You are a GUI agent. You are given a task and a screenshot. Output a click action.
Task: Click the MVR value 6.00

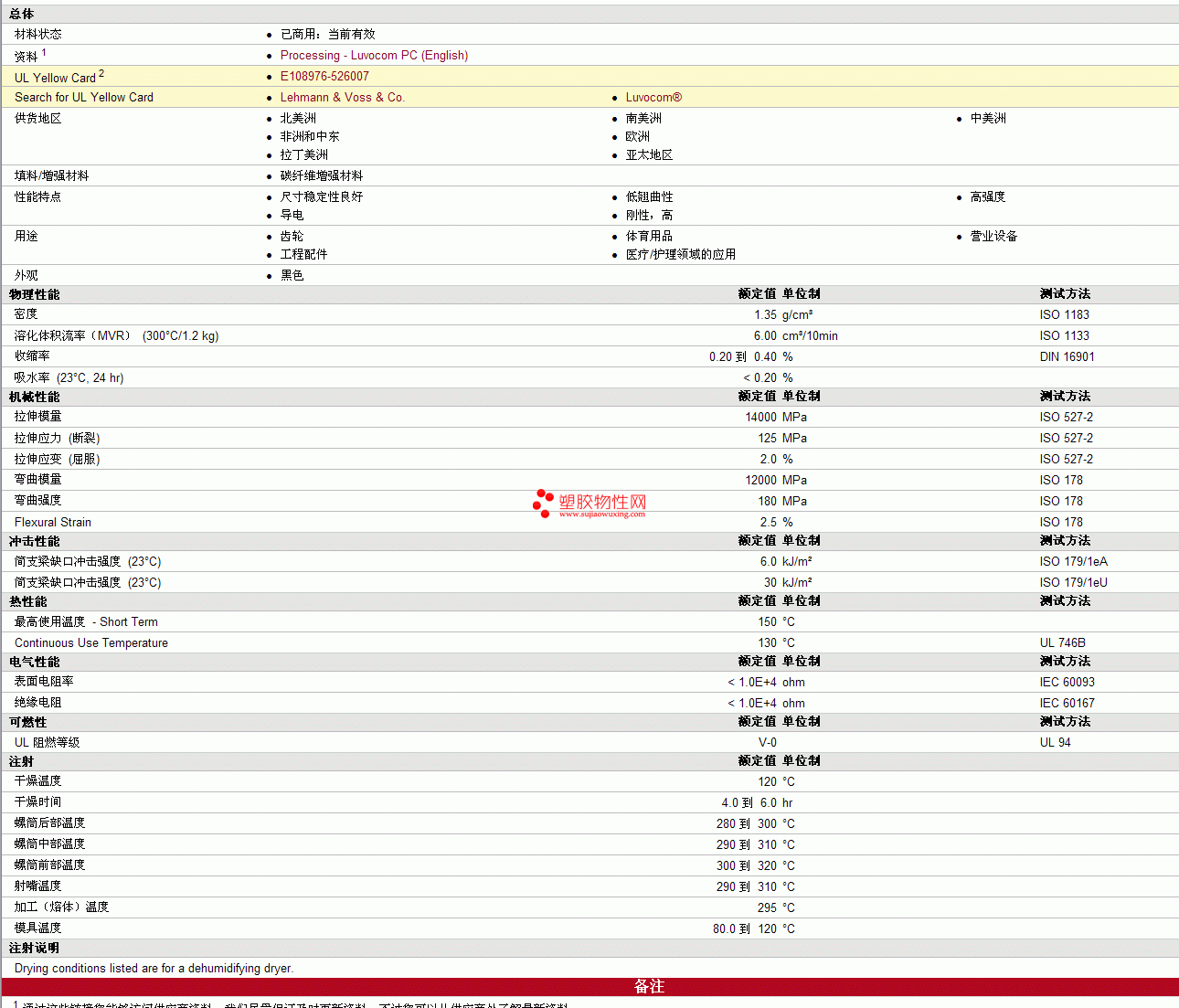pos(765,335)
